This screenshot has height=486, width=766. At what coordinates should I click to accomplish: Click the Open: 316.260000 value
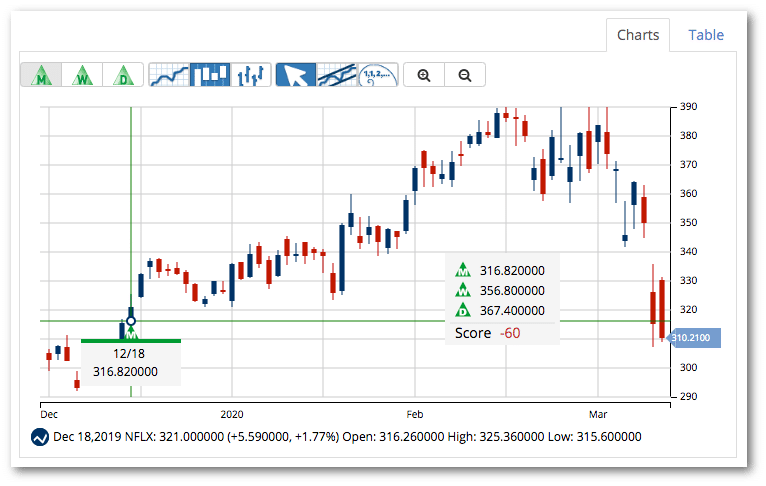[393, 437]
